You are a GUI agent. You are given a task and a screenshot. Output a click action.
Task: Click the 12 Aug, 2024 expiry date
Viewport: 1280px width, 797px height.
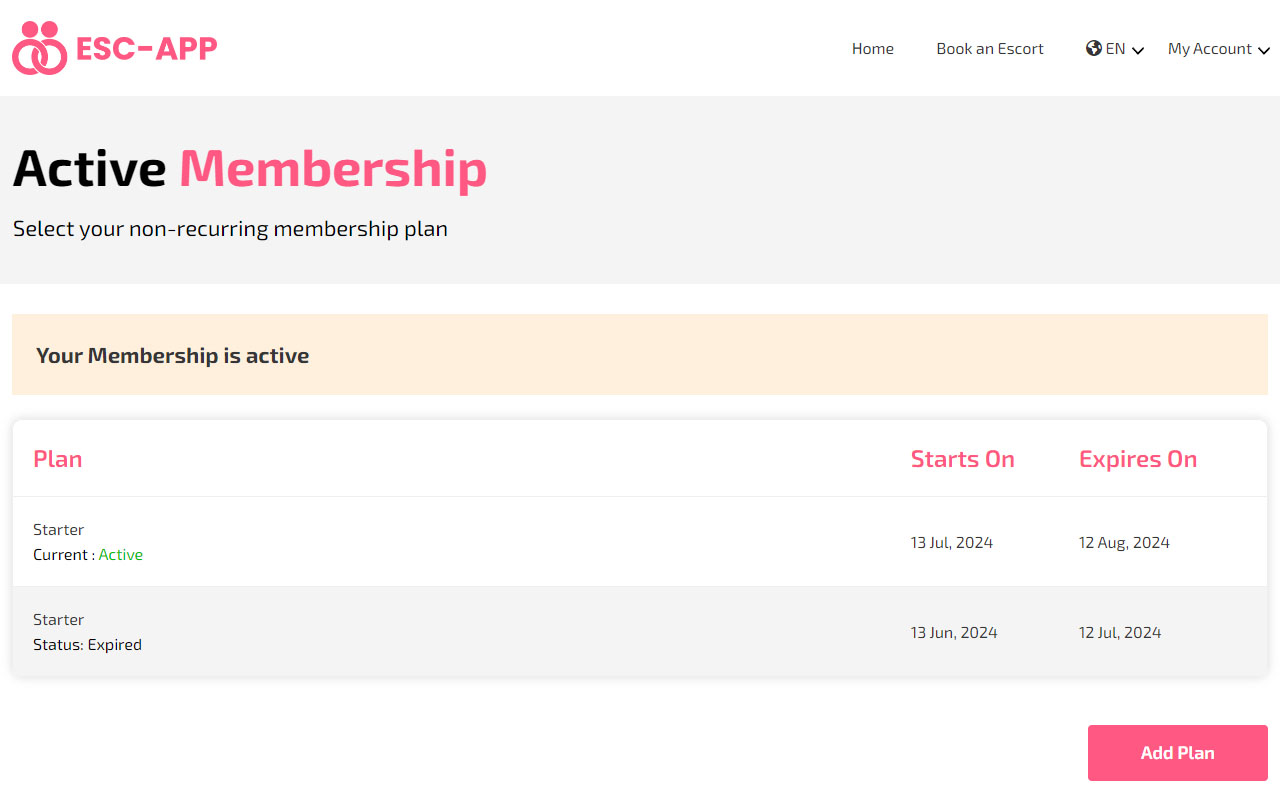(1124, 543)
